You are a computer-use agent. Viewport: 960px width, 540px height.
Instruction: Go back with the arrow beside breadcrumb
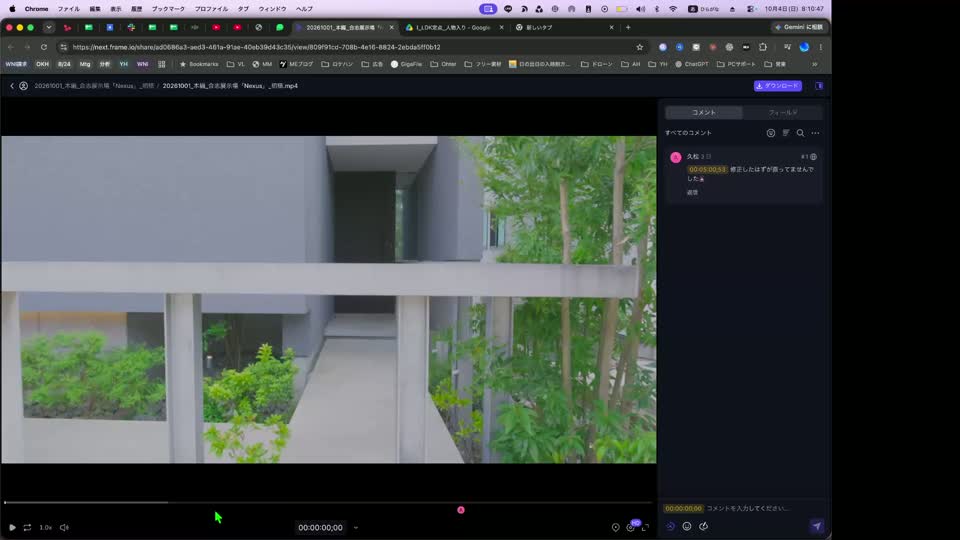tap(12, 86)
